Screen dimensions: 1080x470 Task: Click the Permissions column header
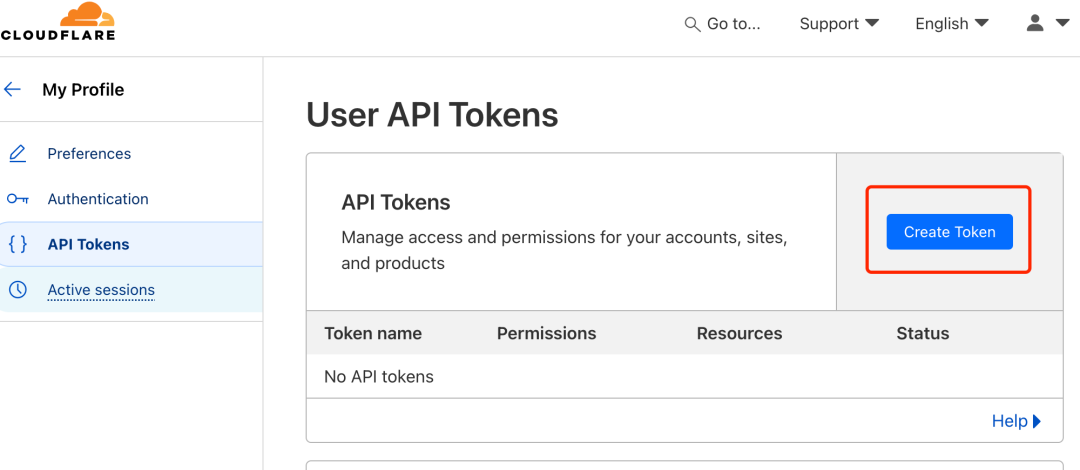(x=546, y=334)
